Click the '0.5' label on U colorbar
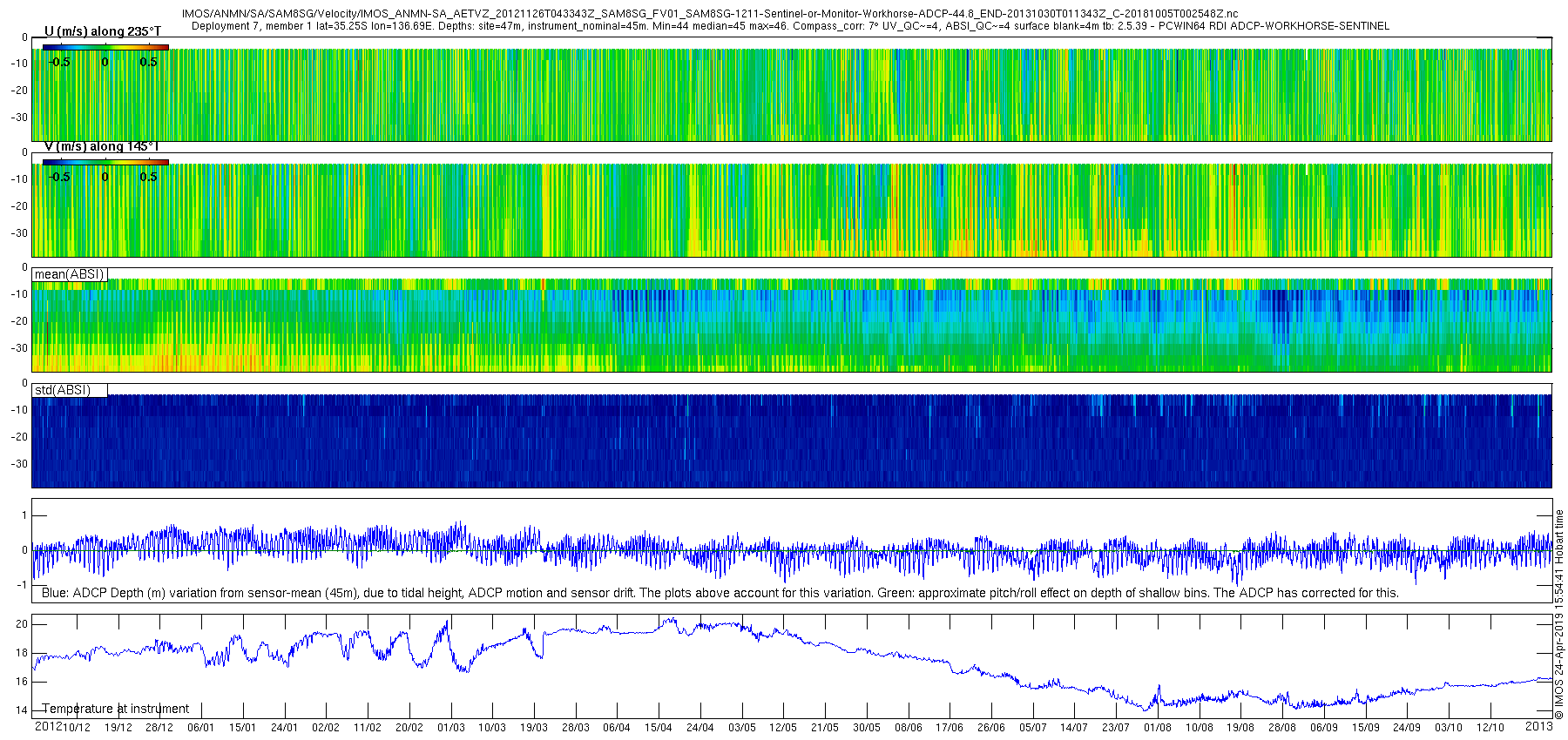1568x740 pixels. [x=148, y=62]
